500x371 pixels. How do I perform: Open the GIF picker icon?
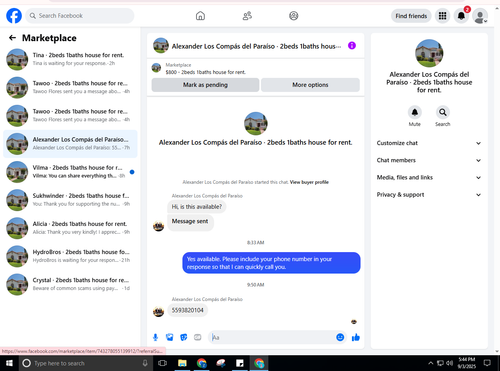[198, 337]
